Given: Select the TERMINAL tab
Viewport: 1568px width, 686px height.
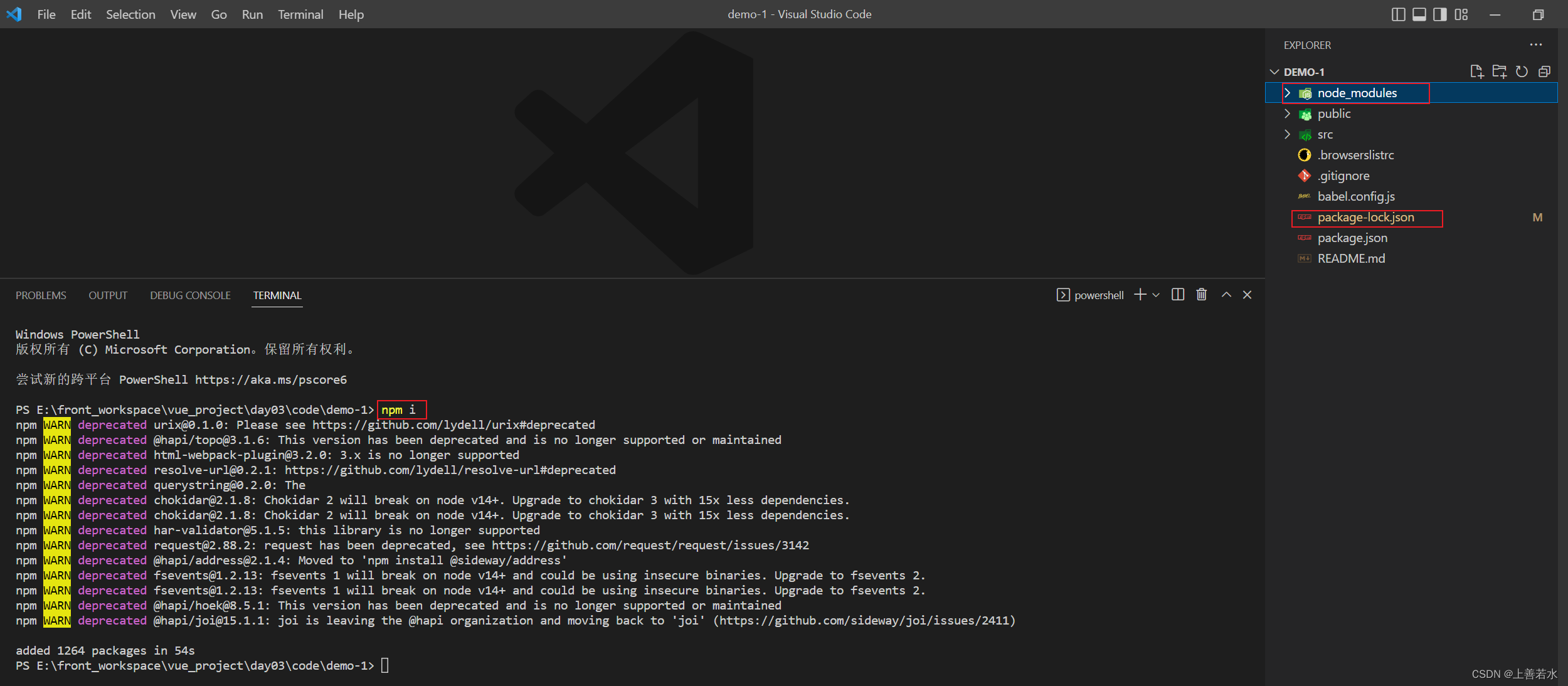Looking at the screenshot, I should click(x=277, y=295).
